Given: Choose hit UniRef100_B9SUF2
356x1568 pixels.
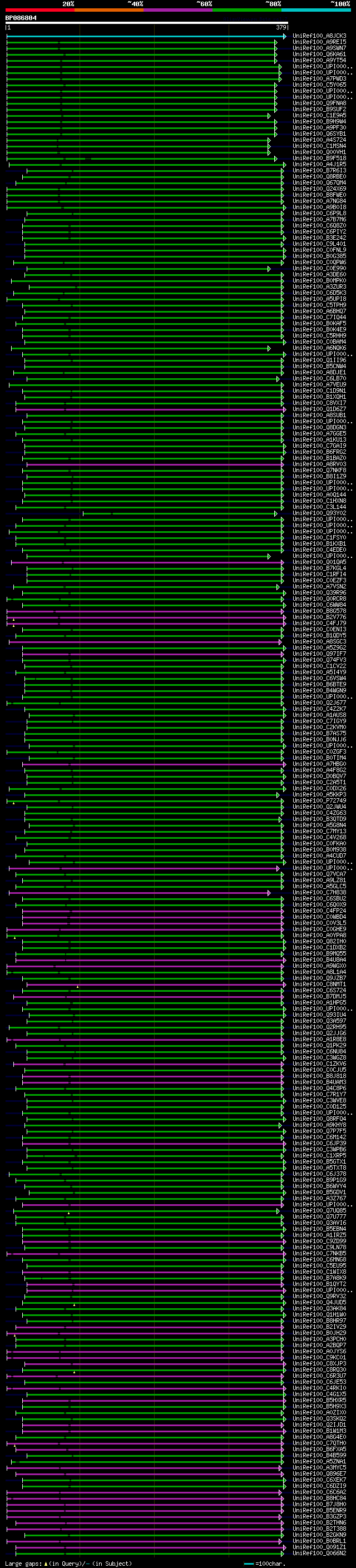Looking at the screenshot, I should click(319, 109).
